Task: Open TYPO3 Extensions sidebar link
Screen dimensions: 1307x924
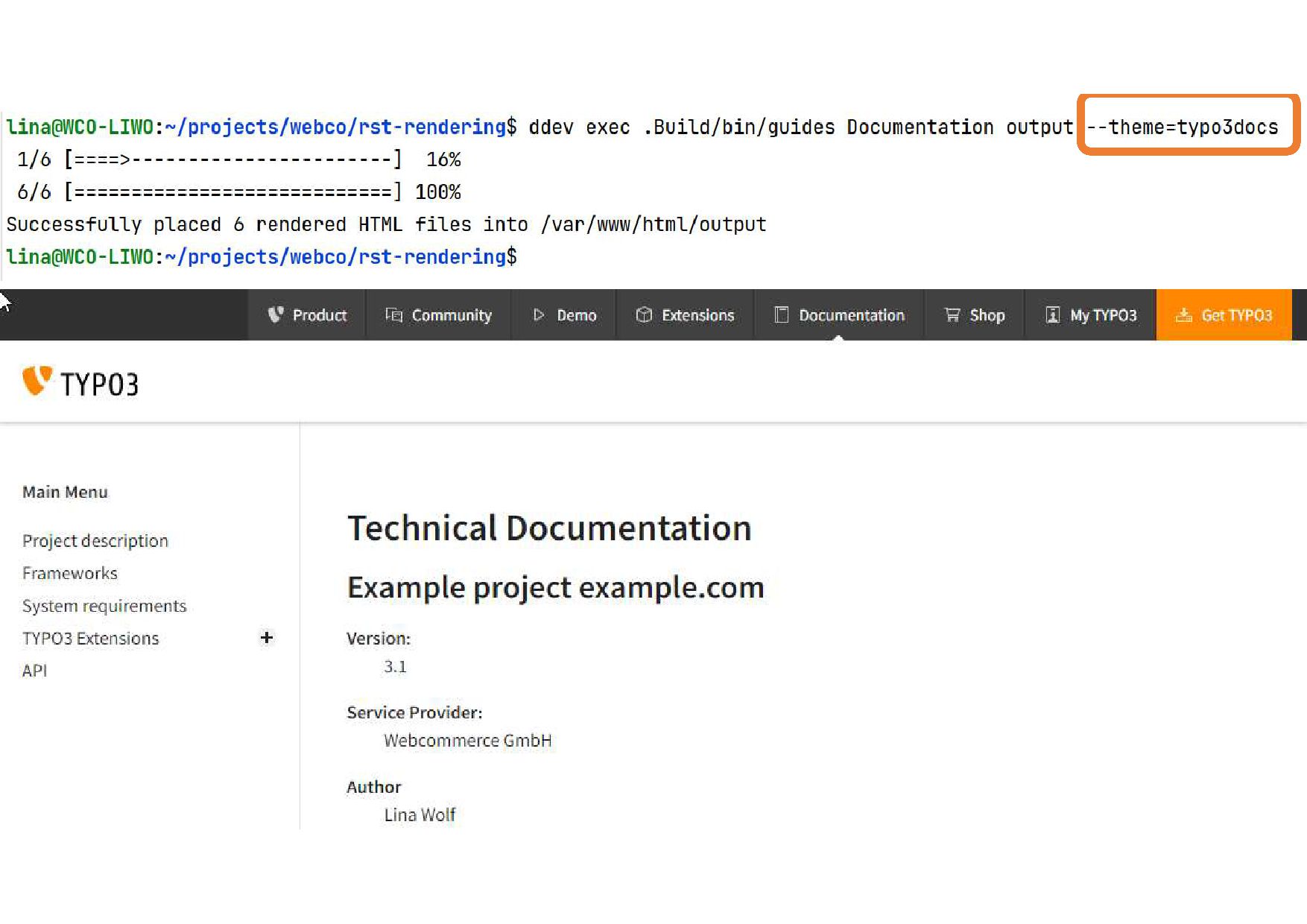Action: pos(91,639)
